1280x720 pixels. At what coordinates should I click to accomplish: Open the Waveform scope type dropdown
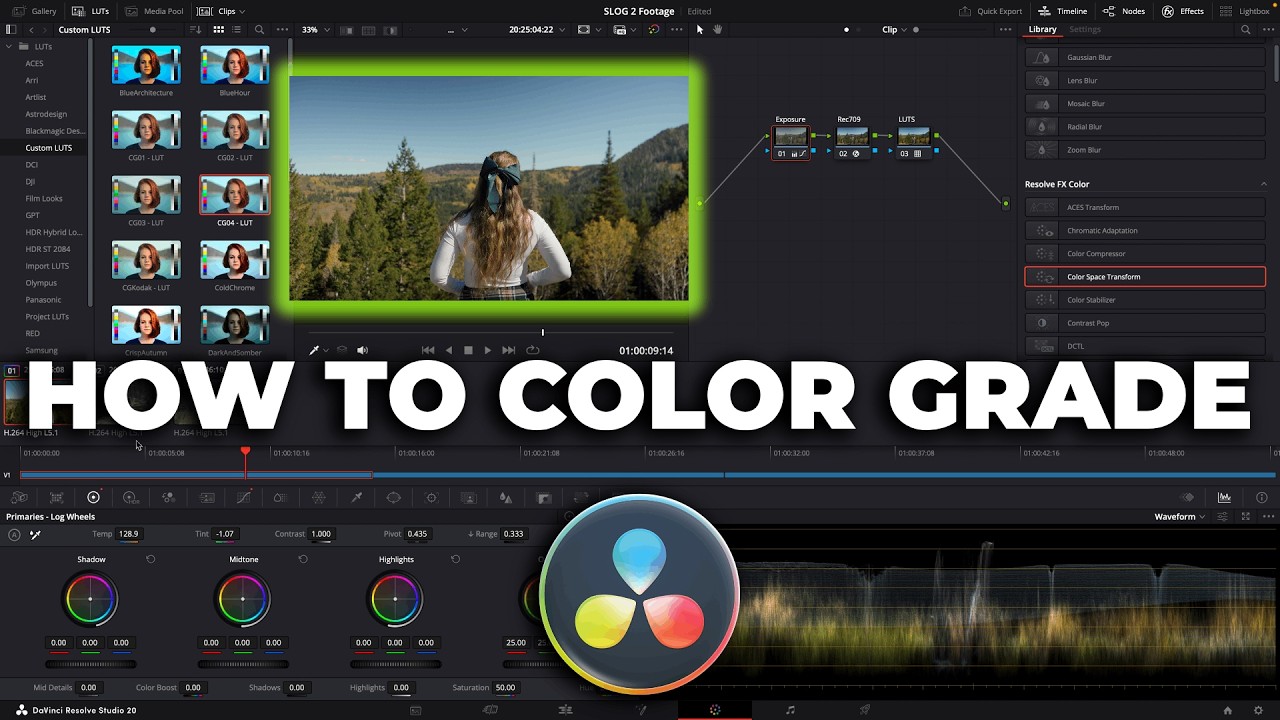[x=1180, y=517]
